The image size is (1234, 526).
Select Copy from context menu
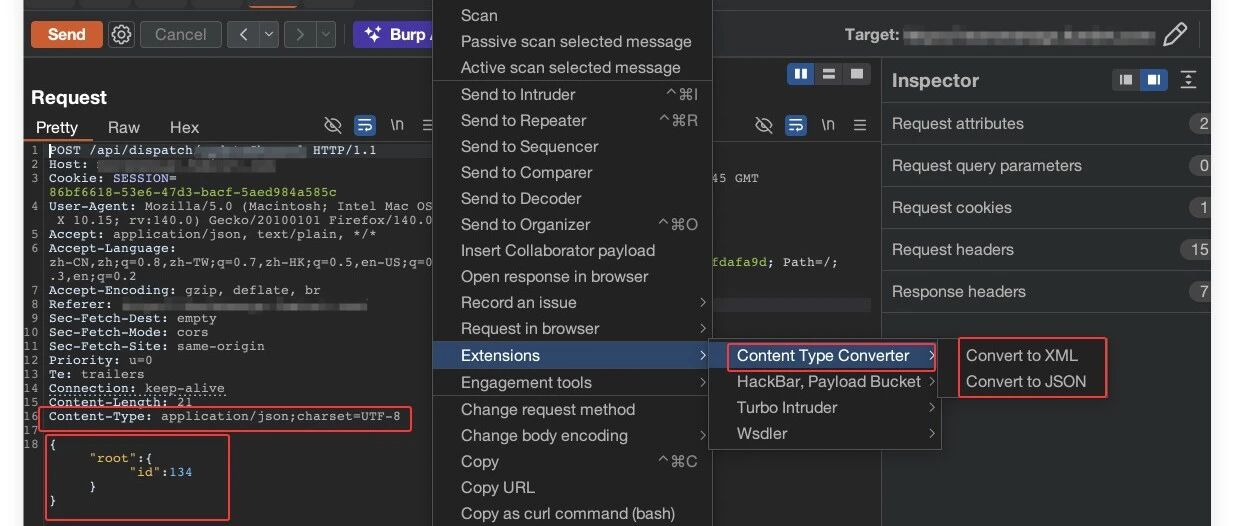tap(571, 461)
